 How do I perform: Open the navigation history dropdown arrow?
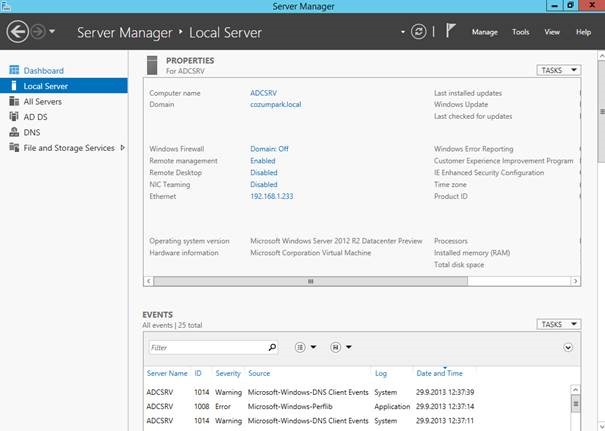52,32
